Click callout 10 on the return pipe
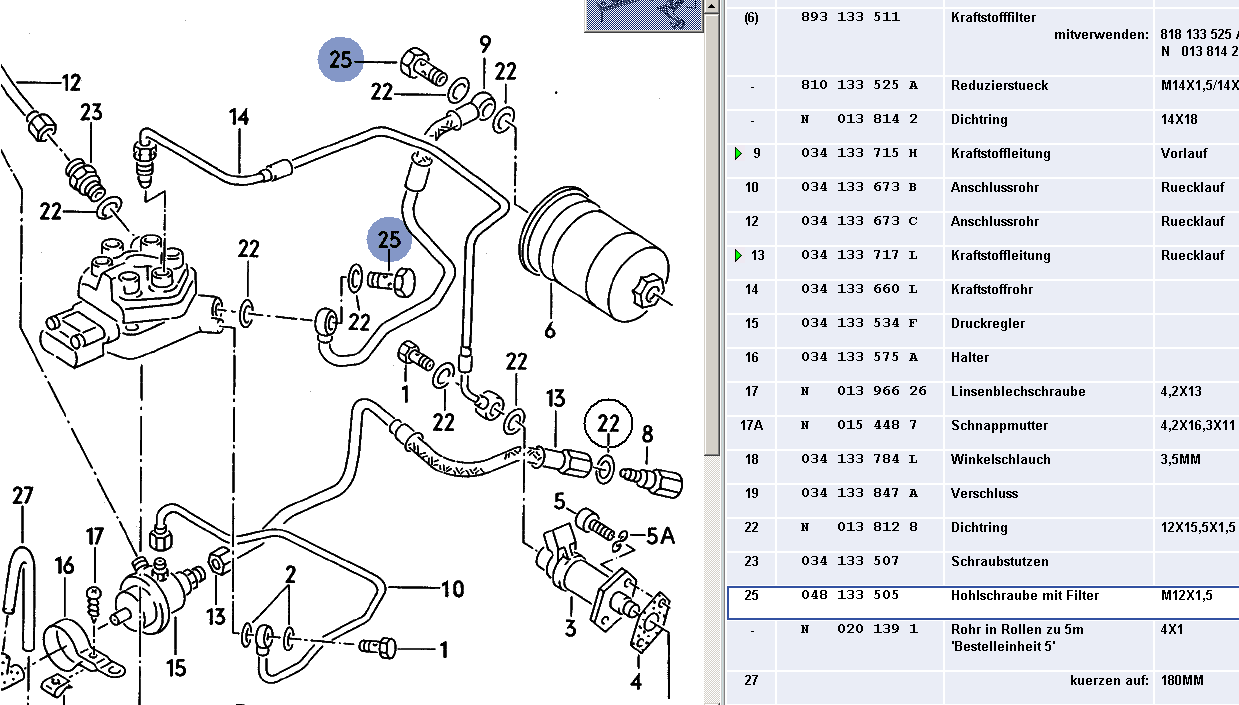Screen dimensions: 1239x705 point(452,589)
